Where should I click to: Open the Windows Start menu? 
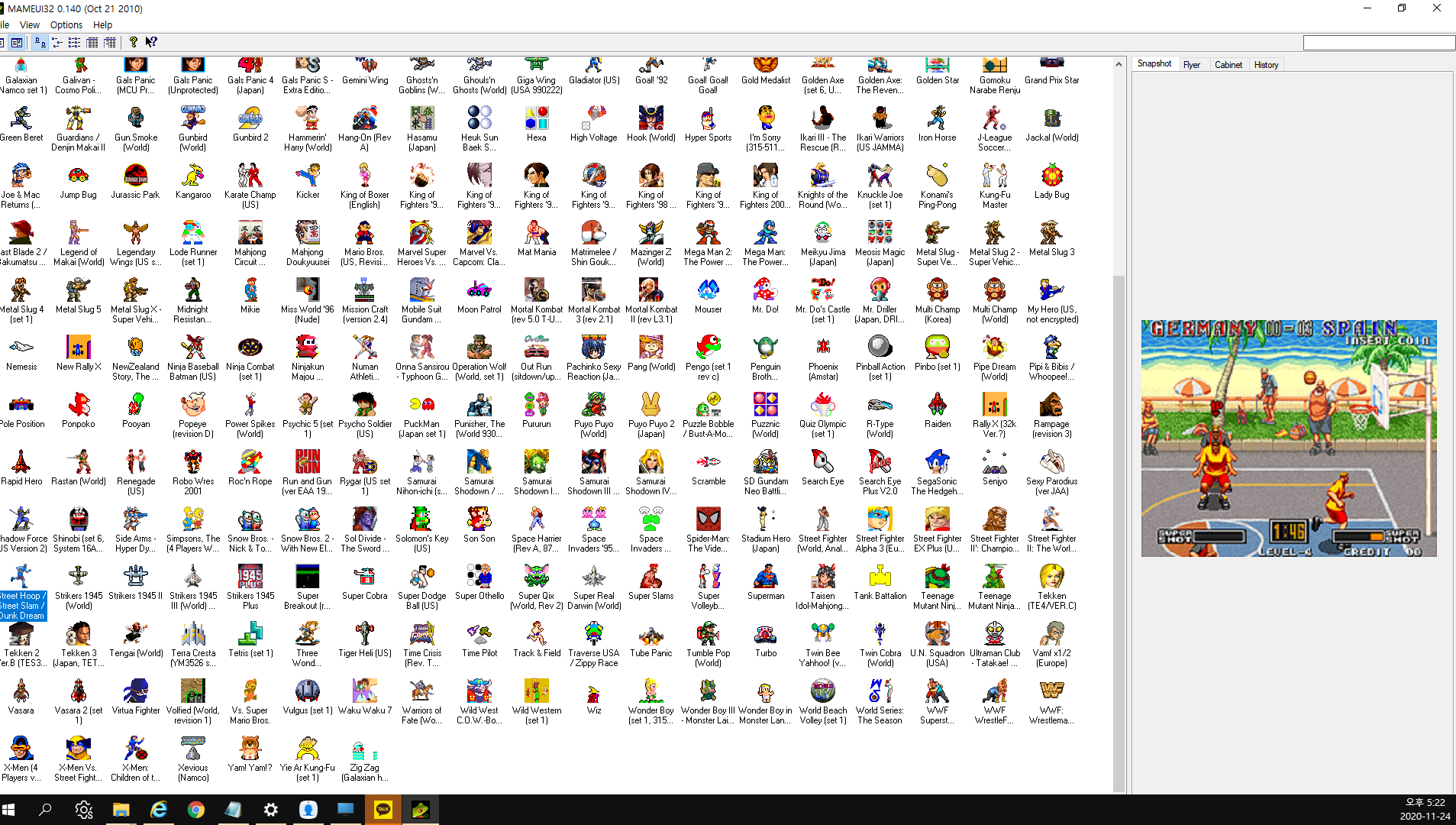tap(9, 810)
